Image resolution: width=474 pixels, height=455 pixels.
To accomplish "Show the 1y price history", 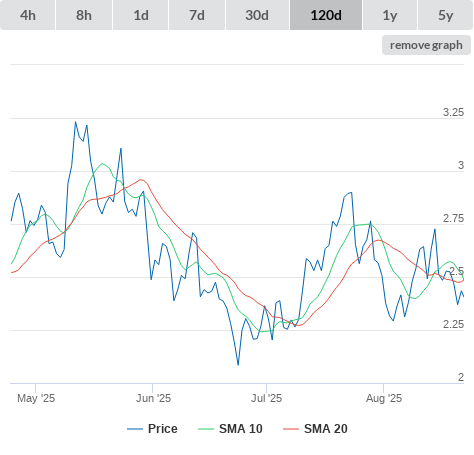I will click(390, 15).
